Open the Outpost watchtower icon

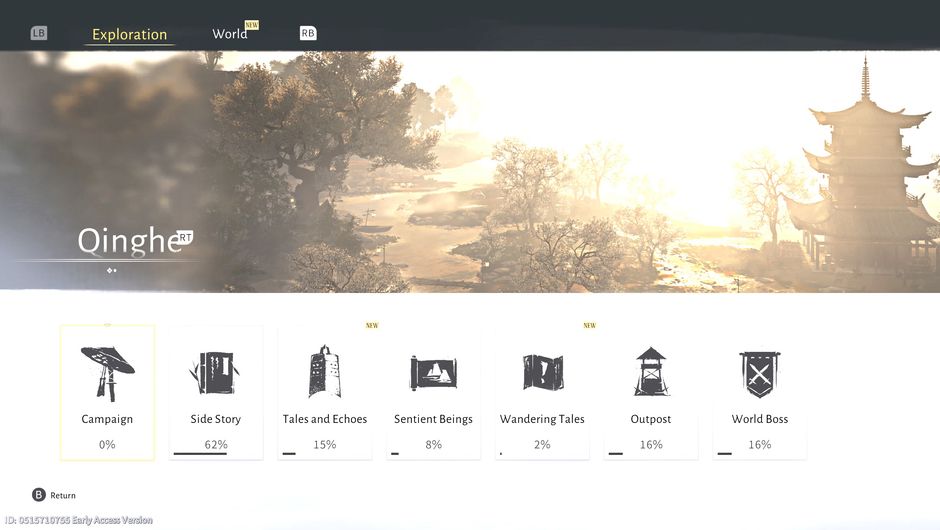[x=650, y=372]
